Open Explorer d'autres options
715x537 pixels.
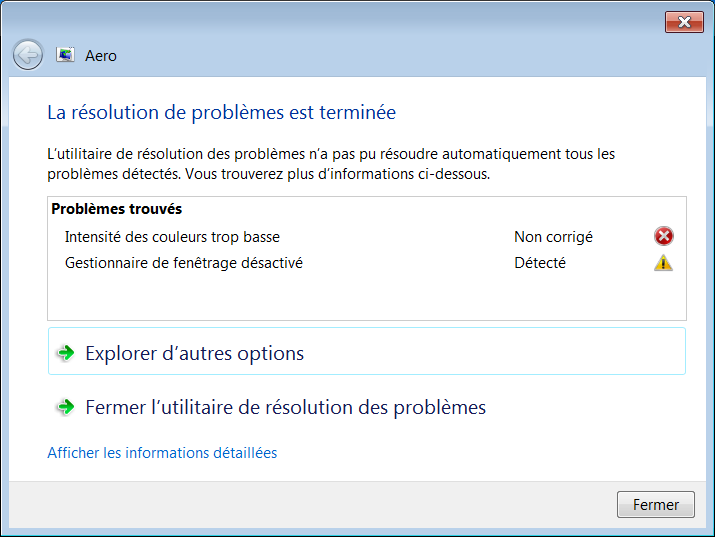pos(367,351)
